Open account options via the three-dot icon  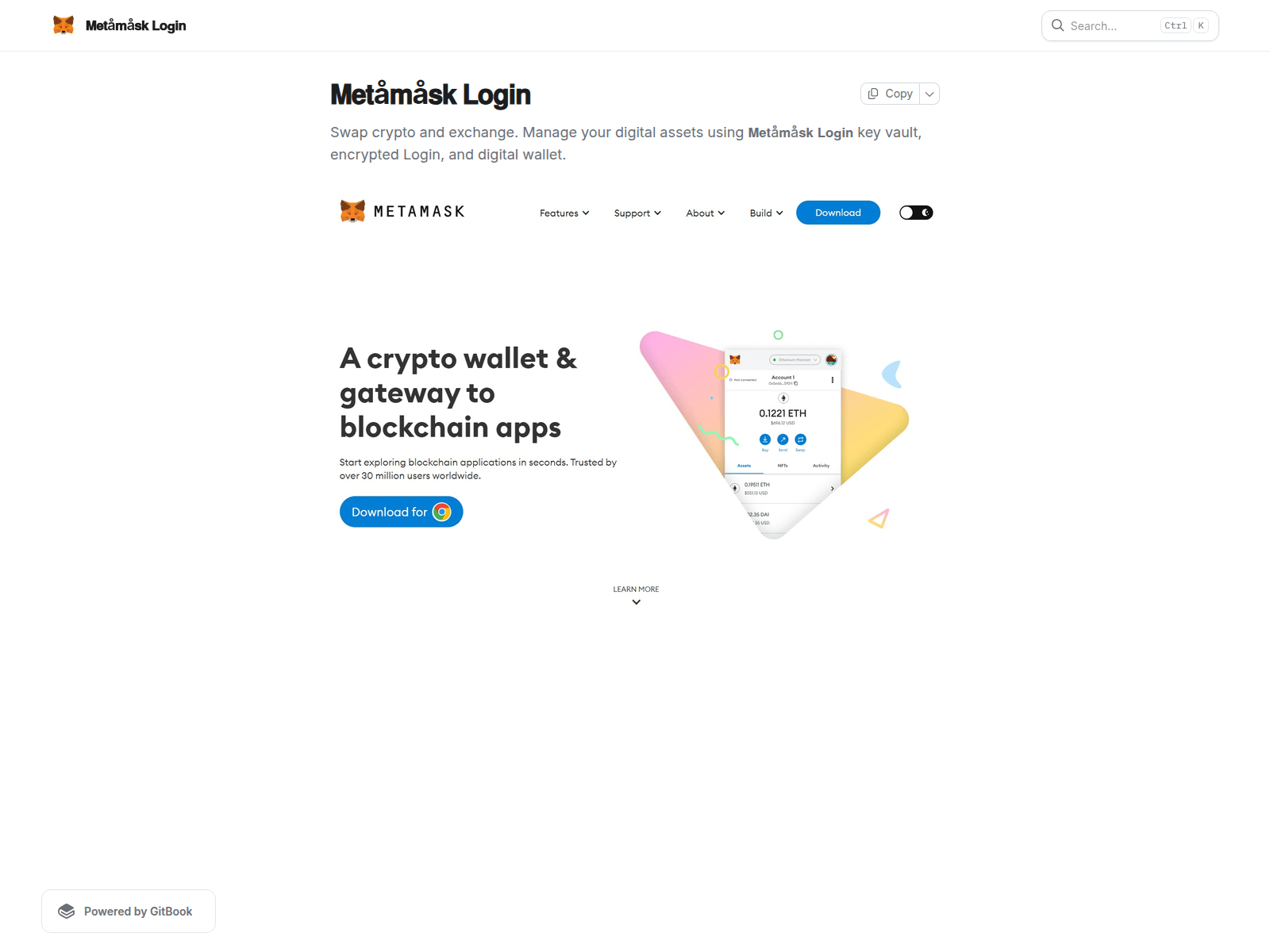click(x=832, y=380)
